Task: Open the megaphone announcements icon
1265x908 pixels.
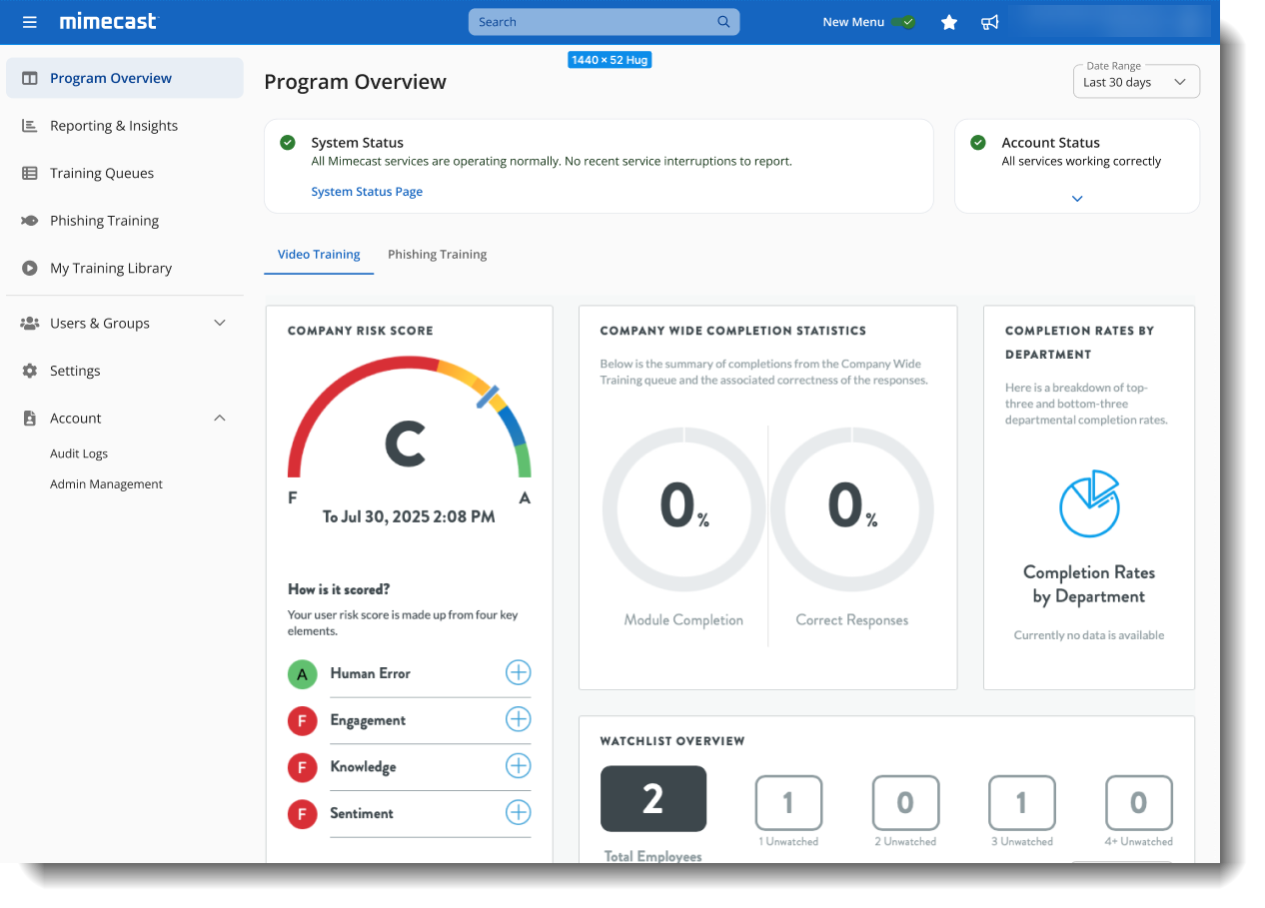Action: coord(990,22)
